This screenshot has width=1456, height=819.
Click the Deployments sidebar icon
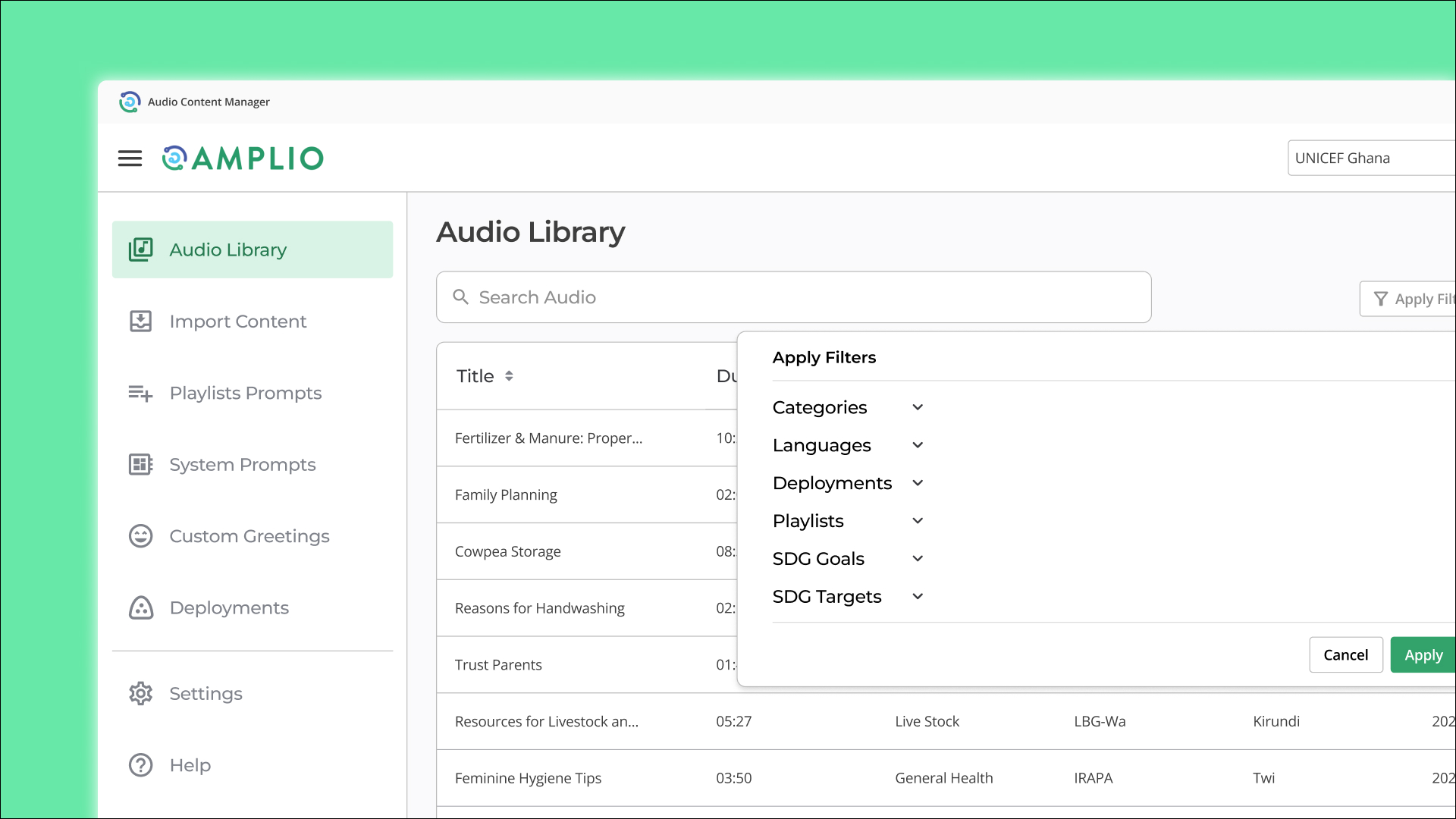[140, 607]
